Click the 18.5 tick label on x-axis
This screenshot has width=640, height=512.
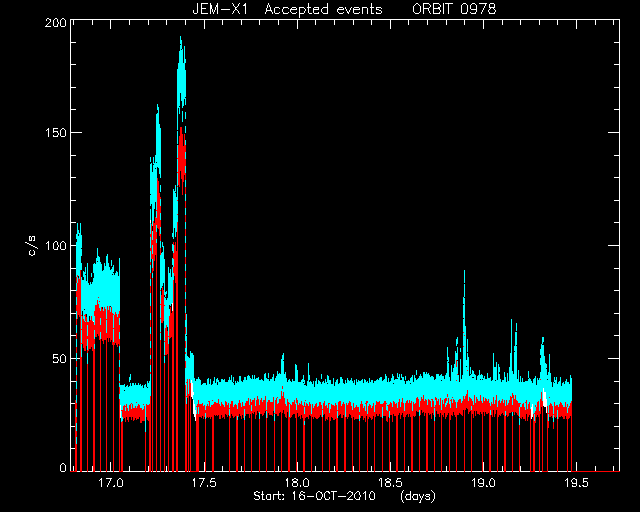coord(390,483)
